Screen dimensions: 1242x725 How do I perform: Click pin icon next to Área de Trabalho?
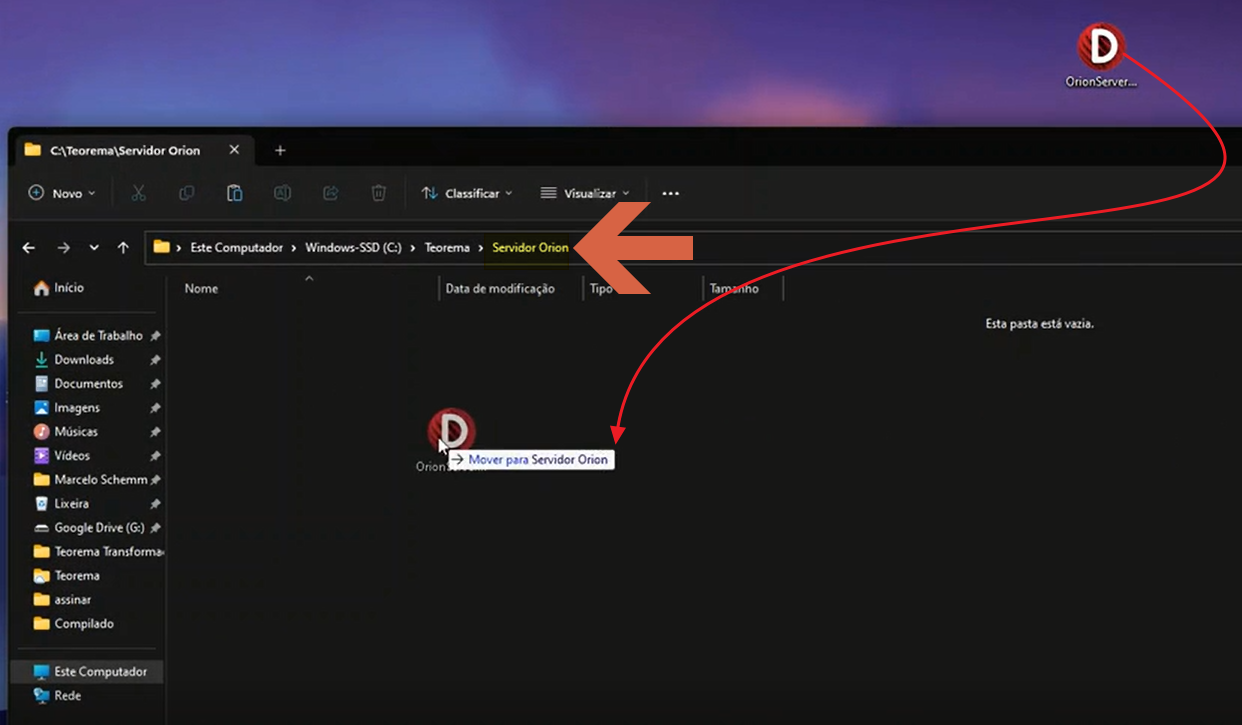point(155,336)
